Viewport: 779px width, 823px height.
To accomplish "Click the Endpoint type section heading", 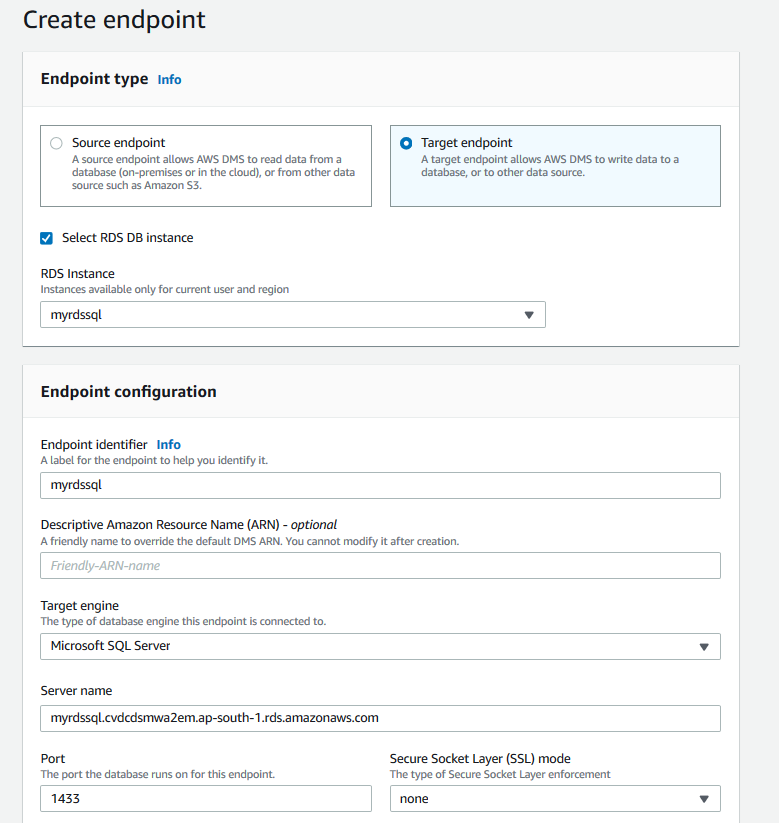I will pyautogui.click(x=94, y=79).
